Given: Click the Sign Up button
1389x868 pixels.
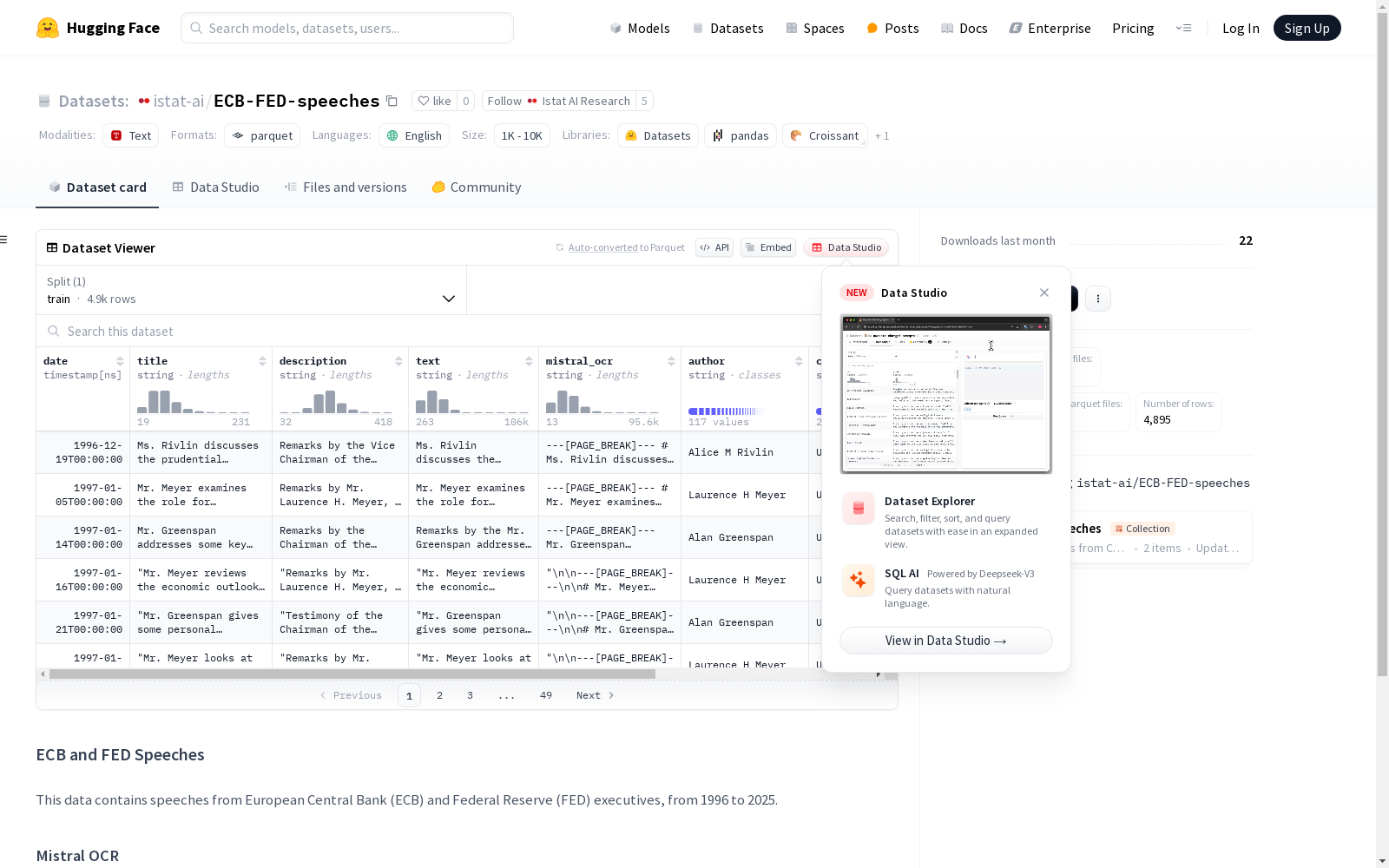Looking at the screenshot, I should [1307, 28].
